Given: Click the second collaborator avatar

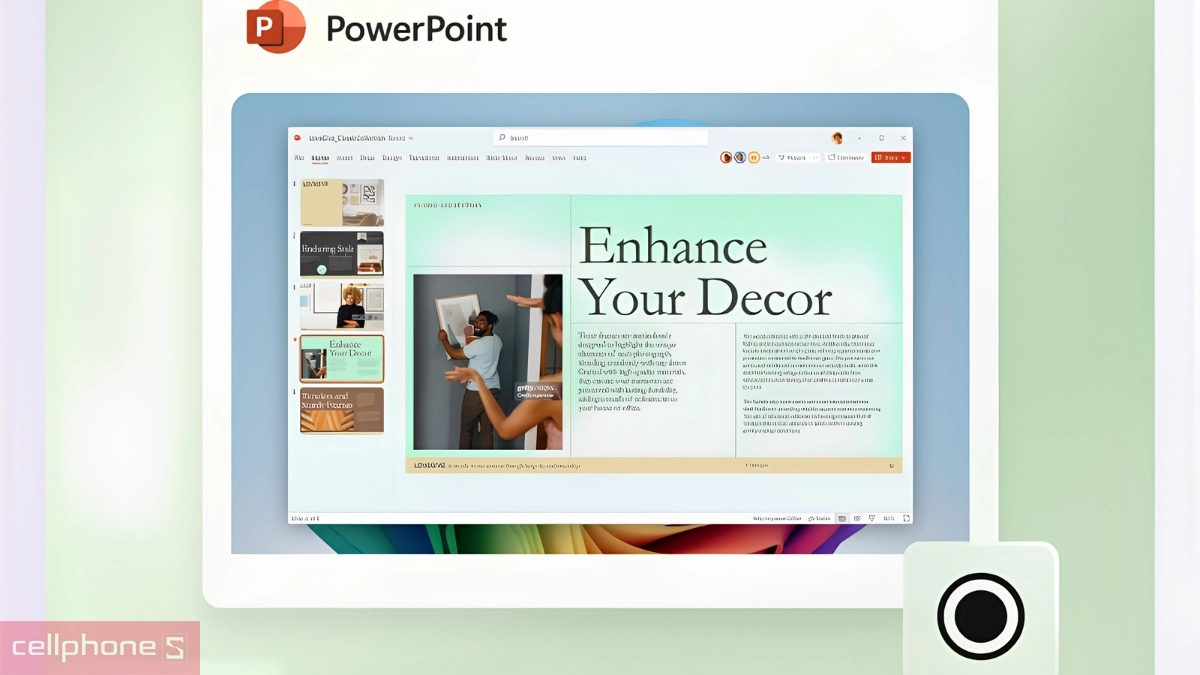Looking at the screenshot, I should click(740, 157).
